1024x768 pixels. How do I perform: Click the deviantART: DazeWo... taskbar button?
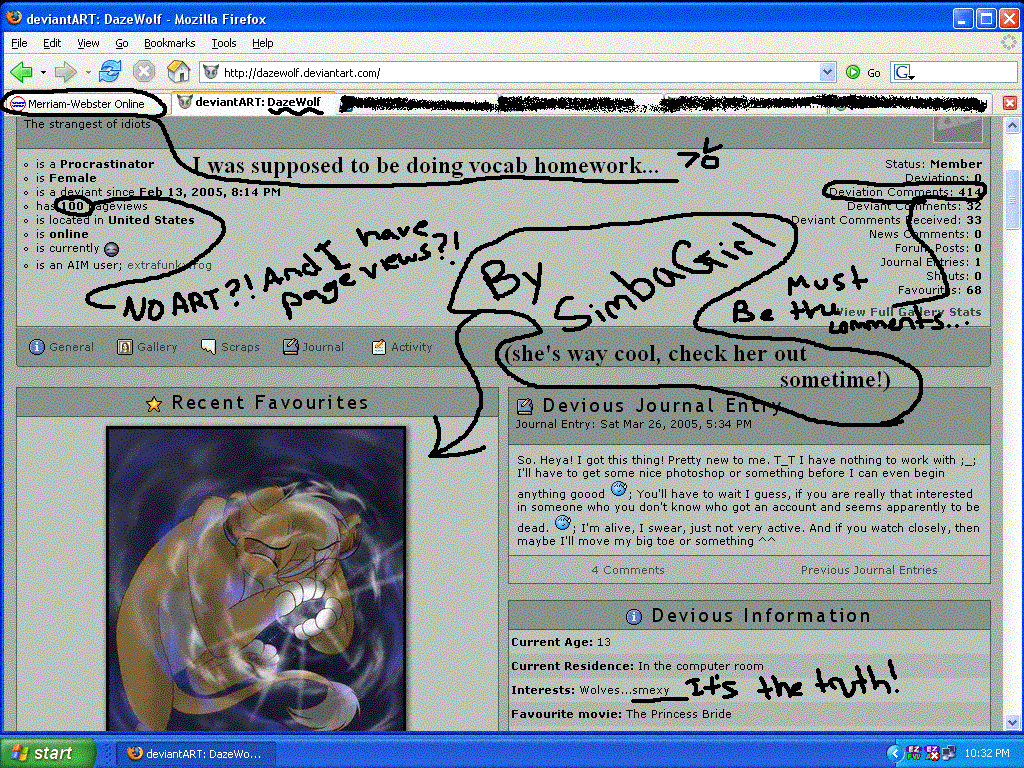(x=196, y=754)
